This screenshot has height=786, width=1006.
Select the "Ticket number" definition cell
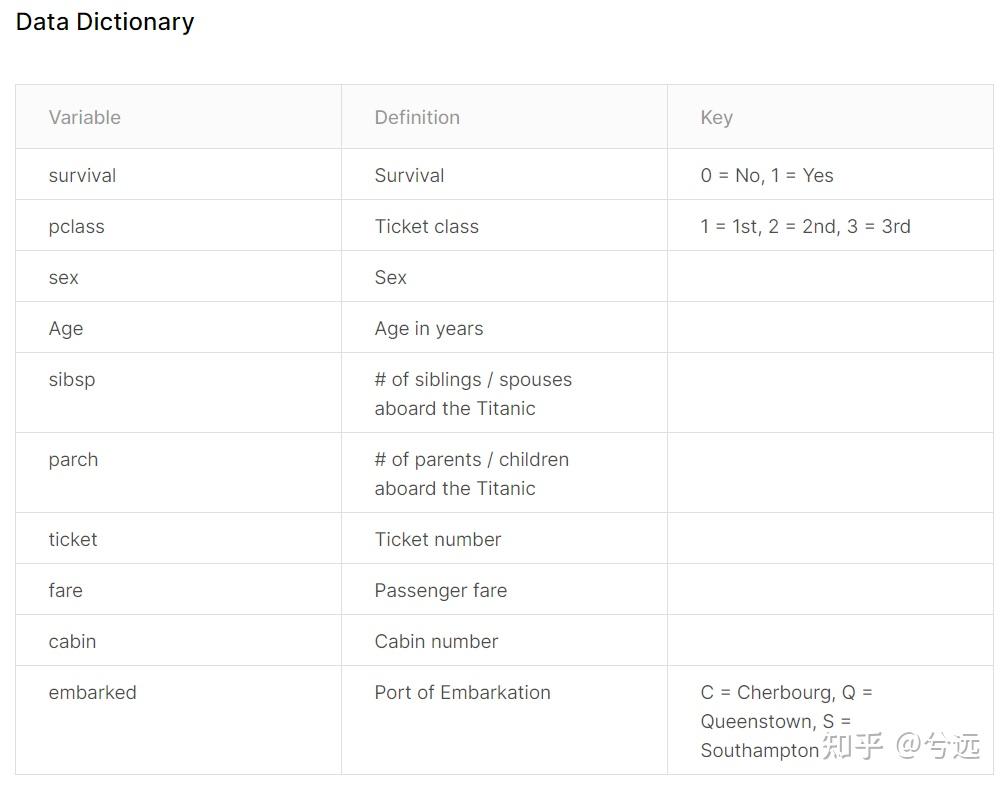click(x=437, y=539)
